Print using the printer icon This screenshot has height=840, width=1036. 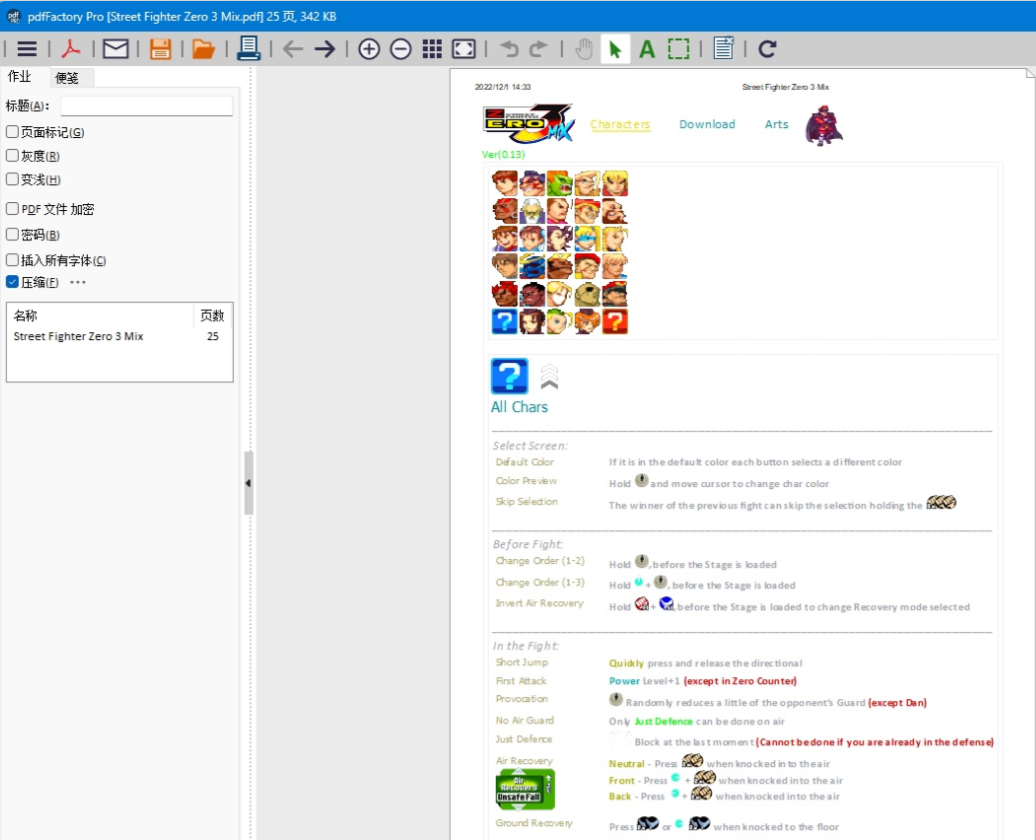(248, 49)
